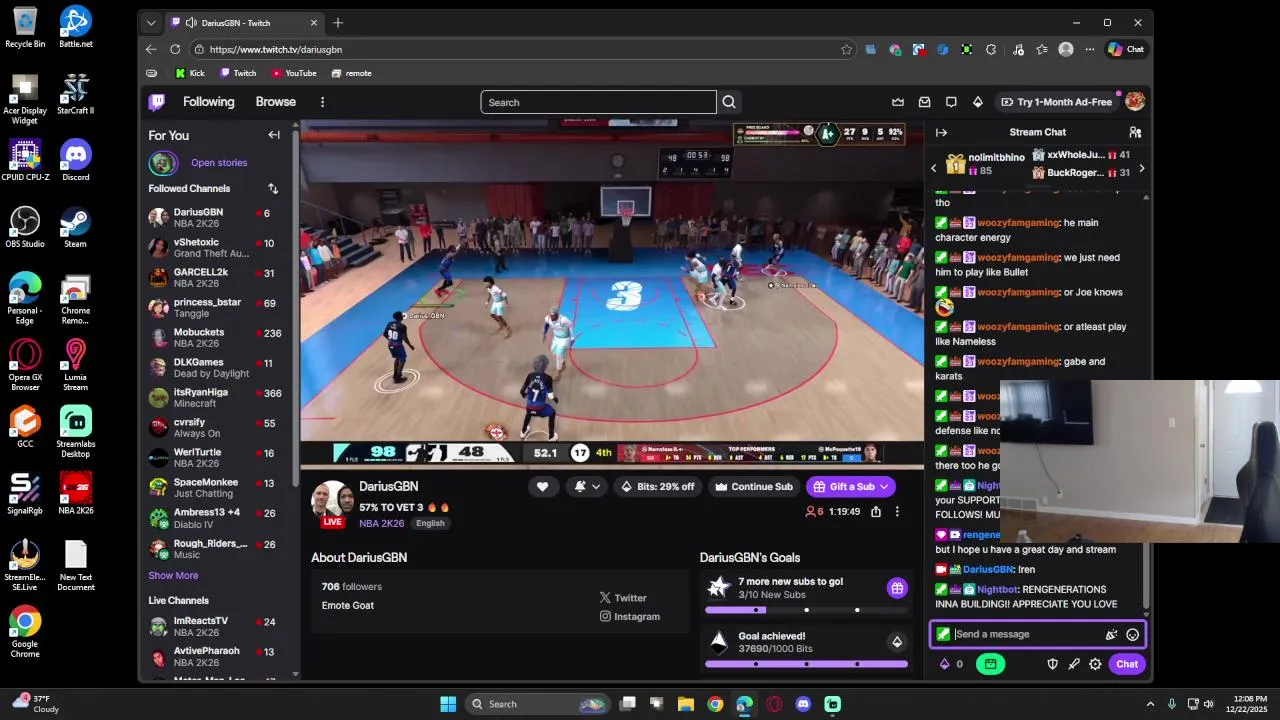Click the Bits goal progress bar
Screen dimensions: 1280x720
click(x=806, y=664)
